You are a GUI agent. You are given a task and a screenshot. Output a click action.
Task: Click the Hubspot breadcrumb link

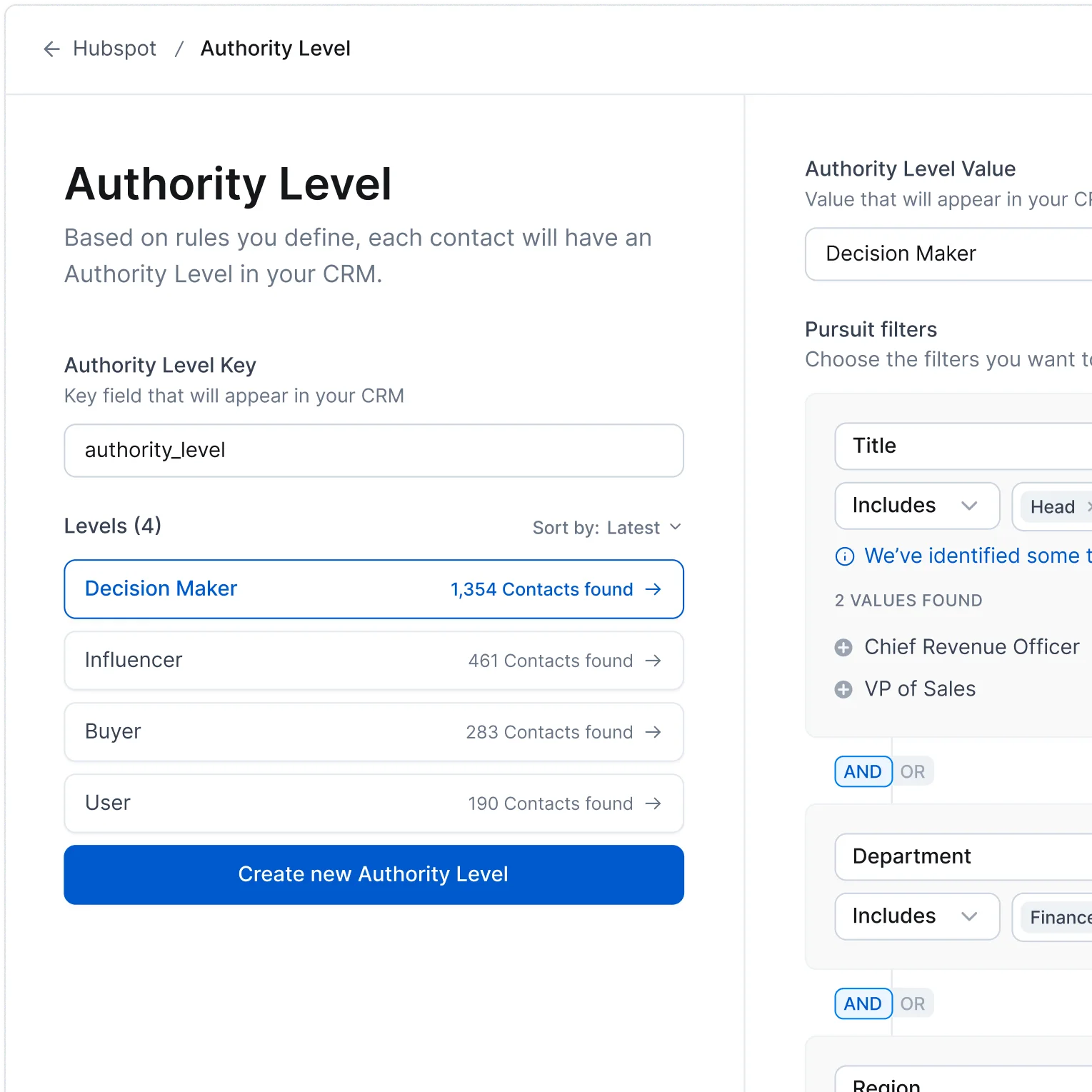(114, 48)
